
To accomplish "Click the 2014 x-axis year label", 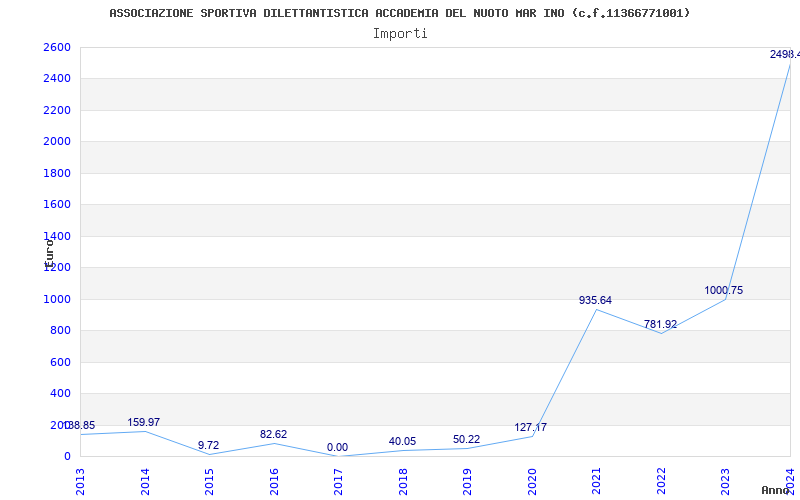I will pyautogui.click(x=145, y=481).
